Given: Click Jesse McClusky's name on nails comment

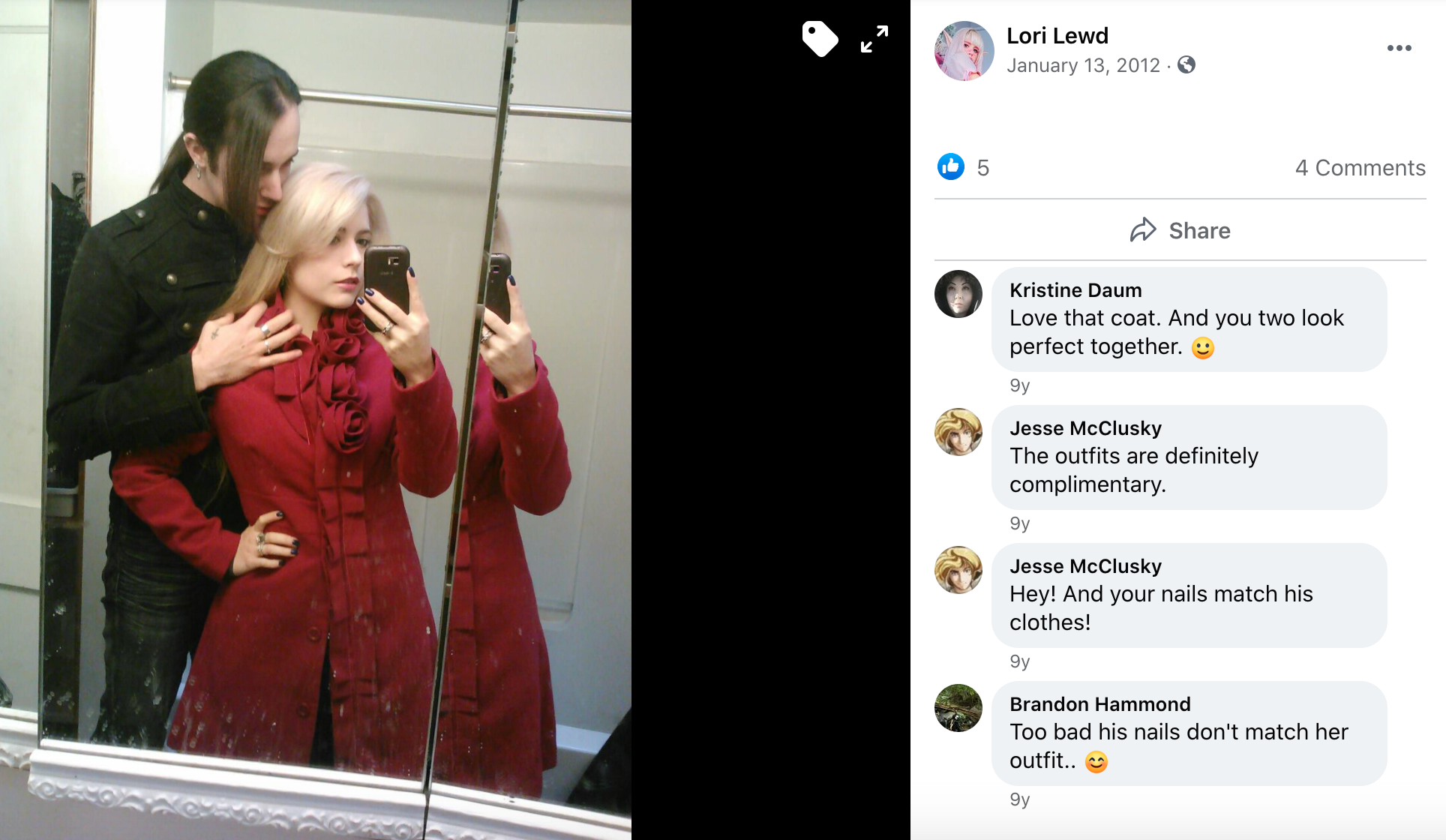Looking at the screenshot, I should click(1085, 566).
